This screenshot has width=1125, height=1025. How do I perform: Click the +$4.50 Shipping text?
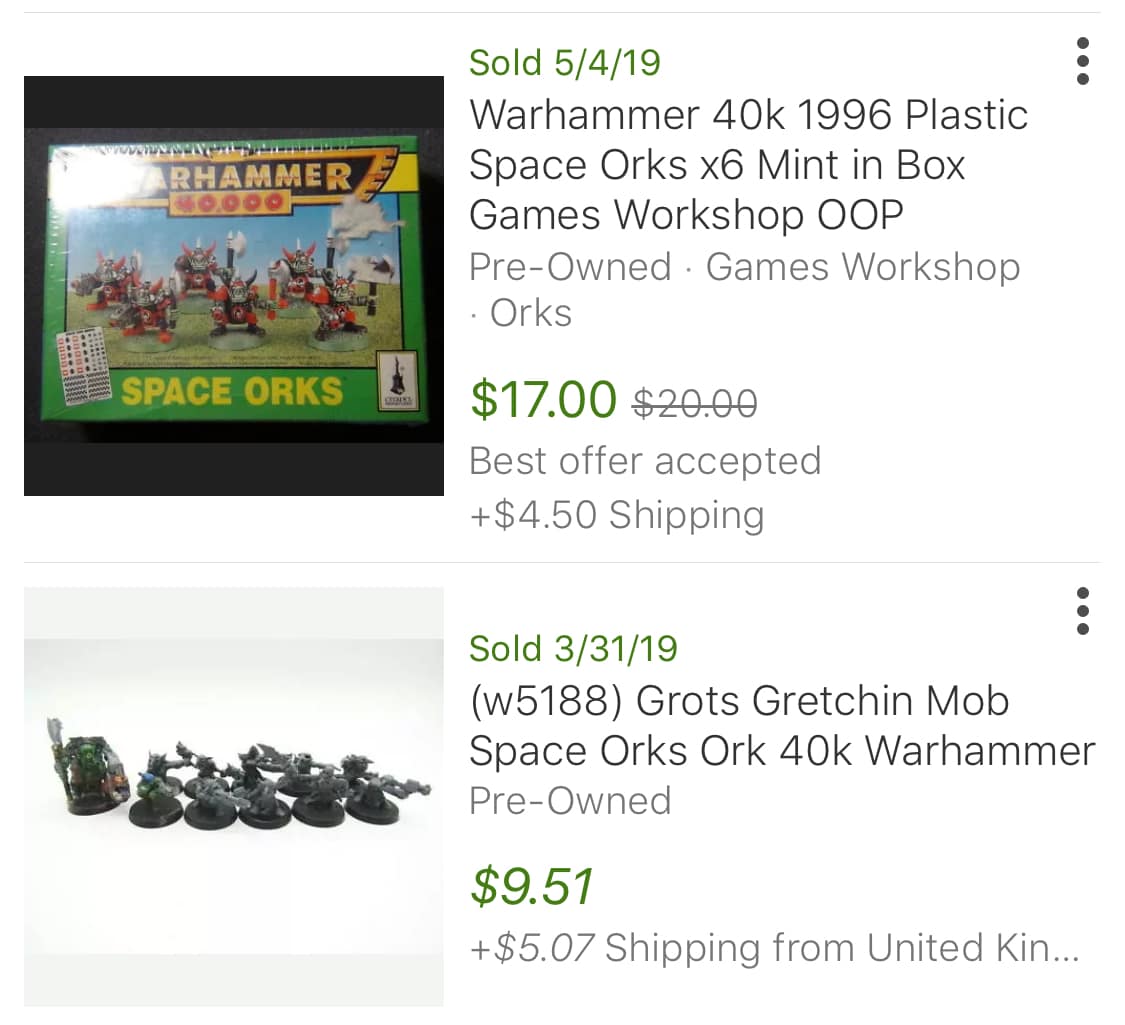pos(616,515)
